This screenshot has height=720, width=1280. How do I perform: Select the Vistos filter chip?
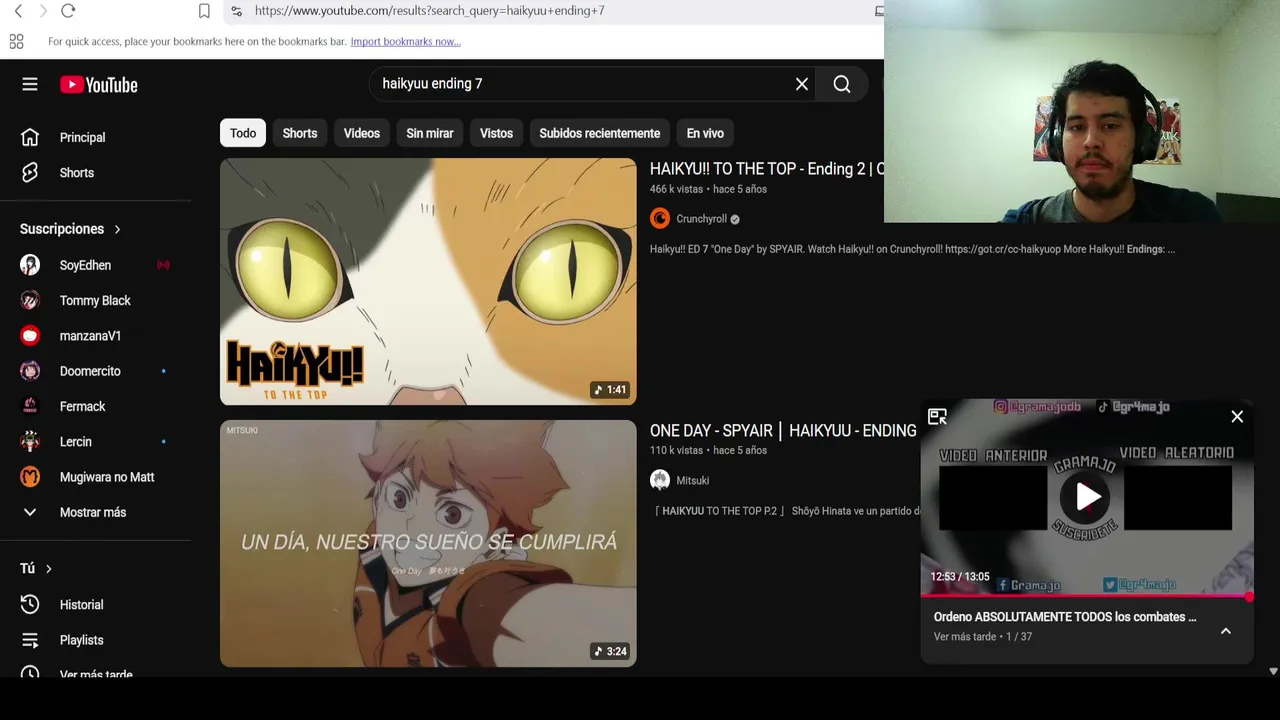pyautogui.click(x=496, y=133)
